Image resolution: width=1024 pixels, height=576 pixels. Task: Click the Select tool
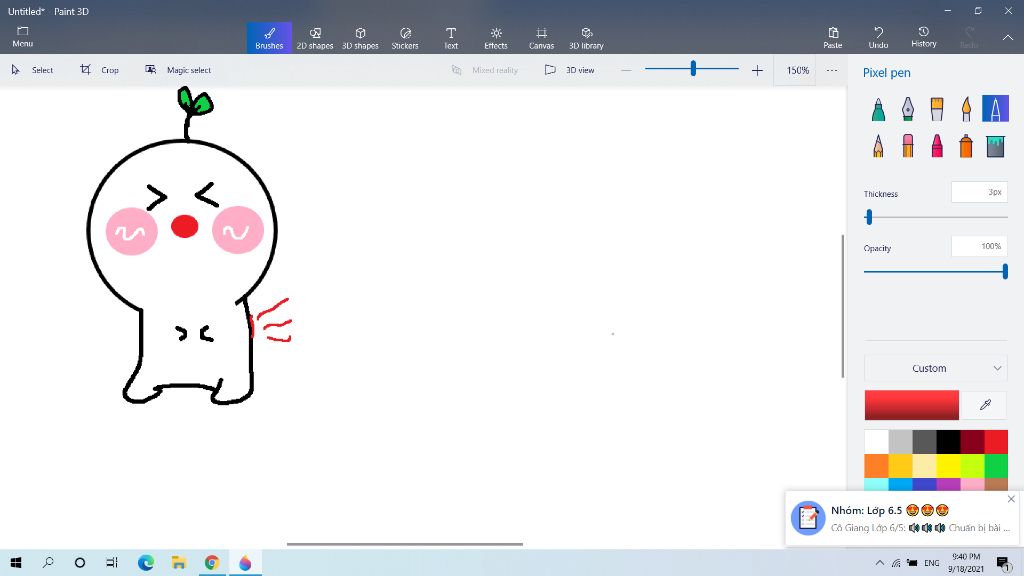(x=32, y=70)
